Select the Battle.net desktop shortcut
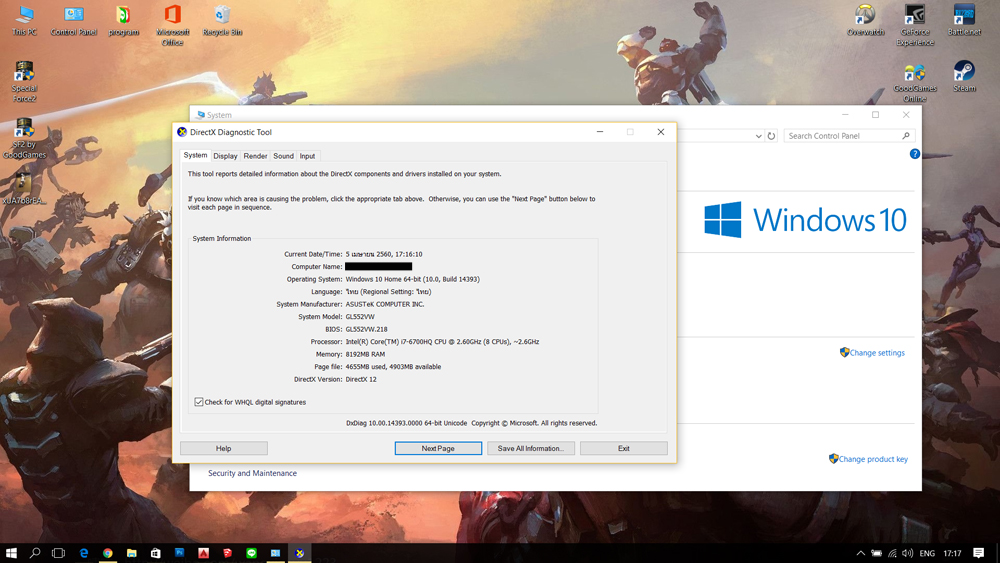 click(964, 20)
